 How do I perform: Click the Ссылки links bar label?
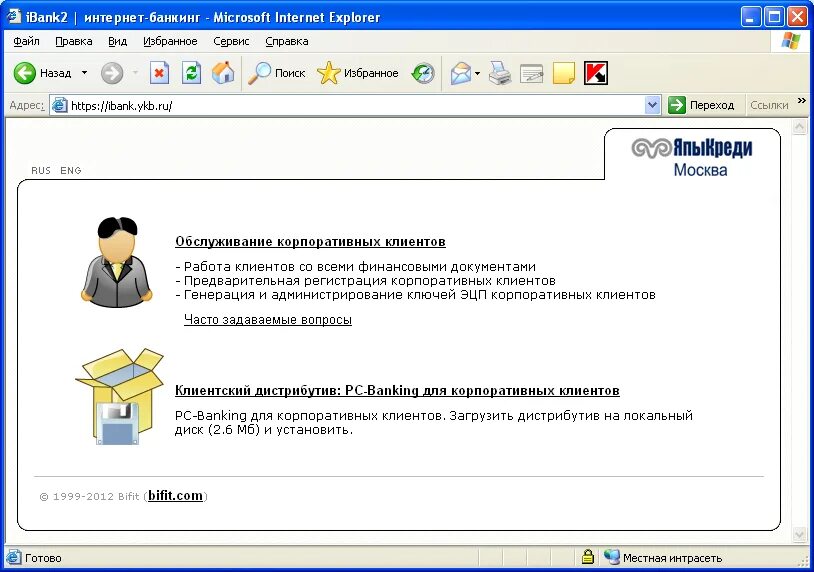coord(769,105)
